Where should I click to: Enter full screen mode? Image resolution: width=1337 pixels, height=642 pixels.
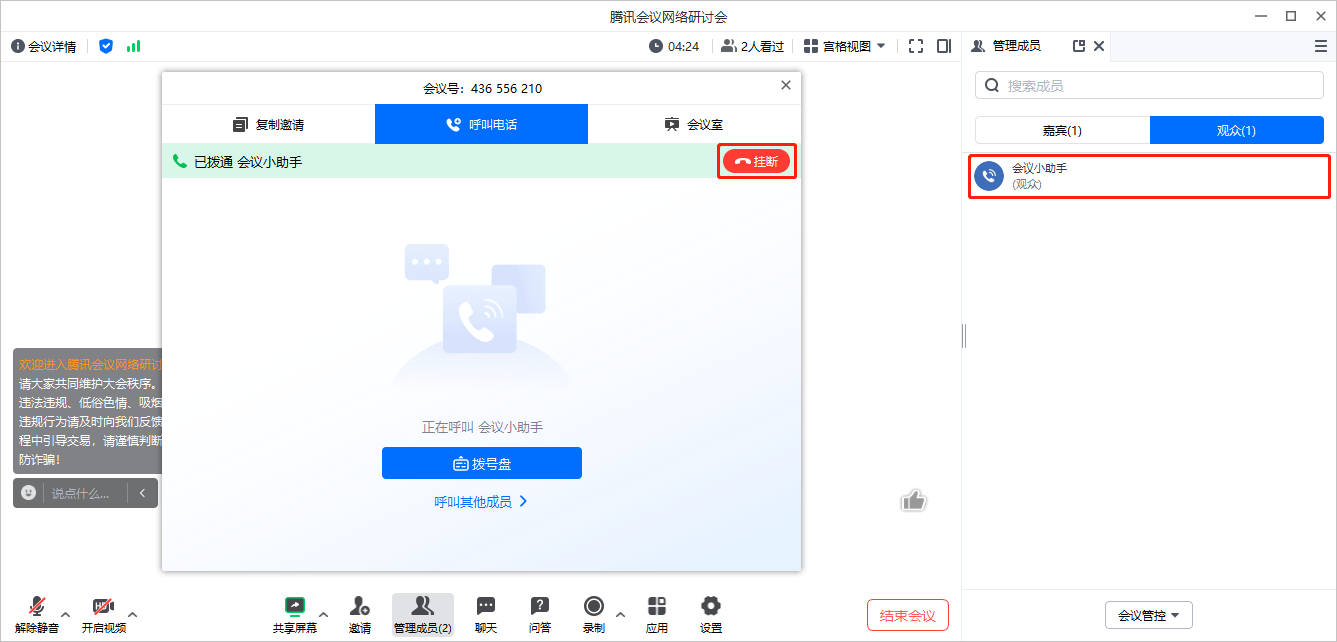(x=916, y=46)
